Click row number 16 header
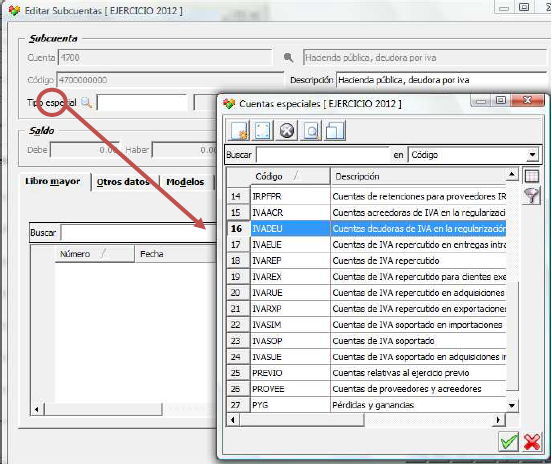This screenshot has height=464, width=552. [238, 228]
